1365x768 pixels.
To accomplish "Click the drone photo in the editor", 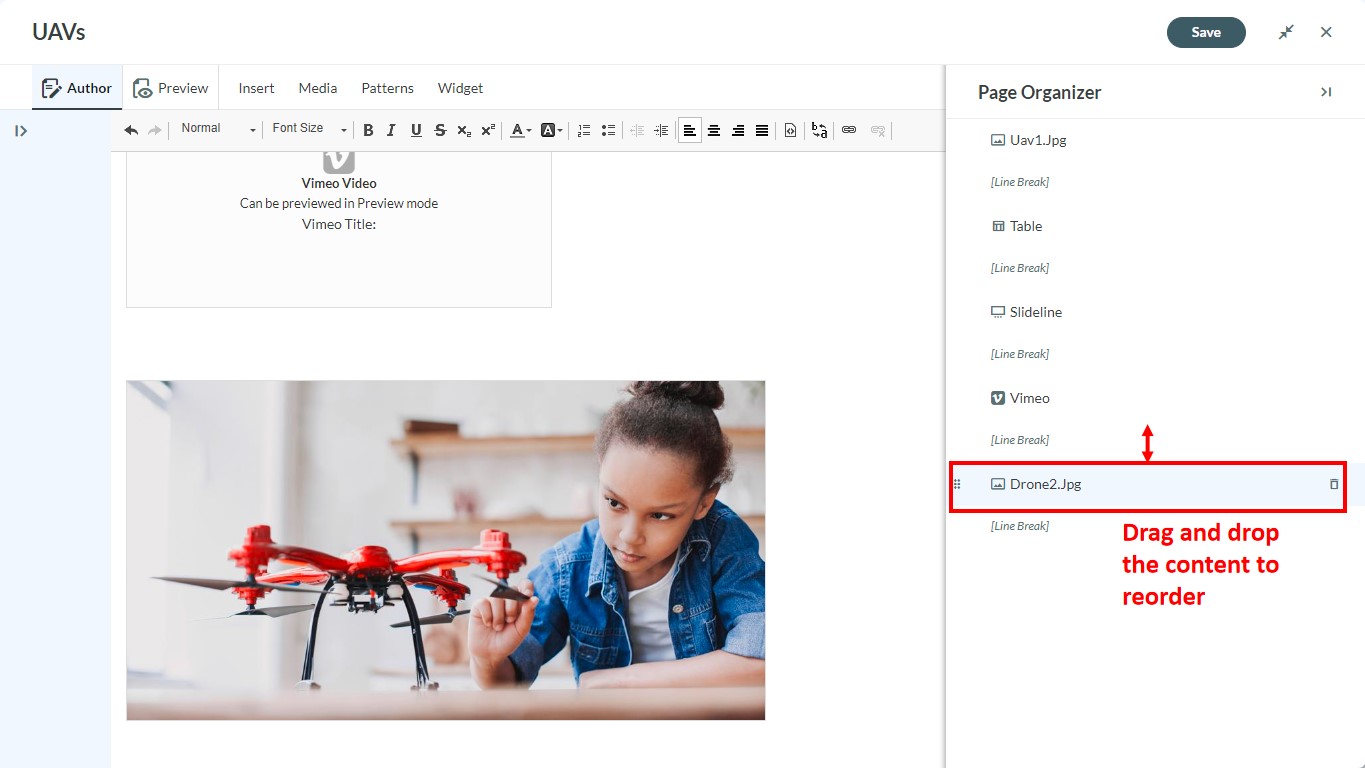I will 445,550.
